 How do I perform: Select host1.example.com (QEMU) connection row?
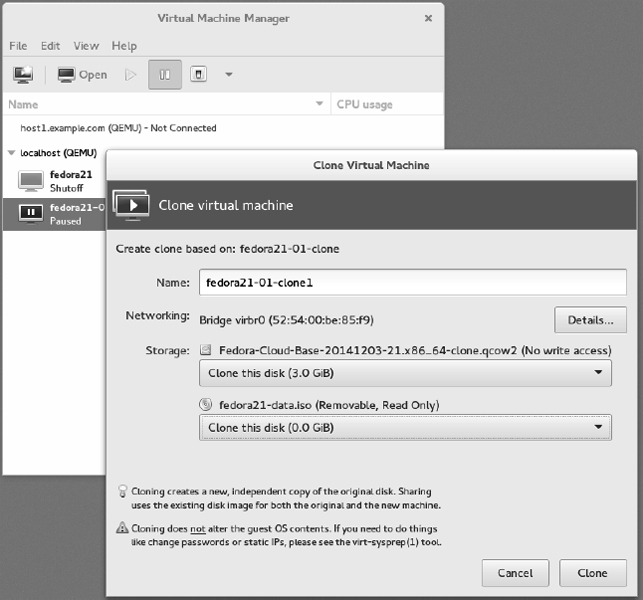coord(223,128)
